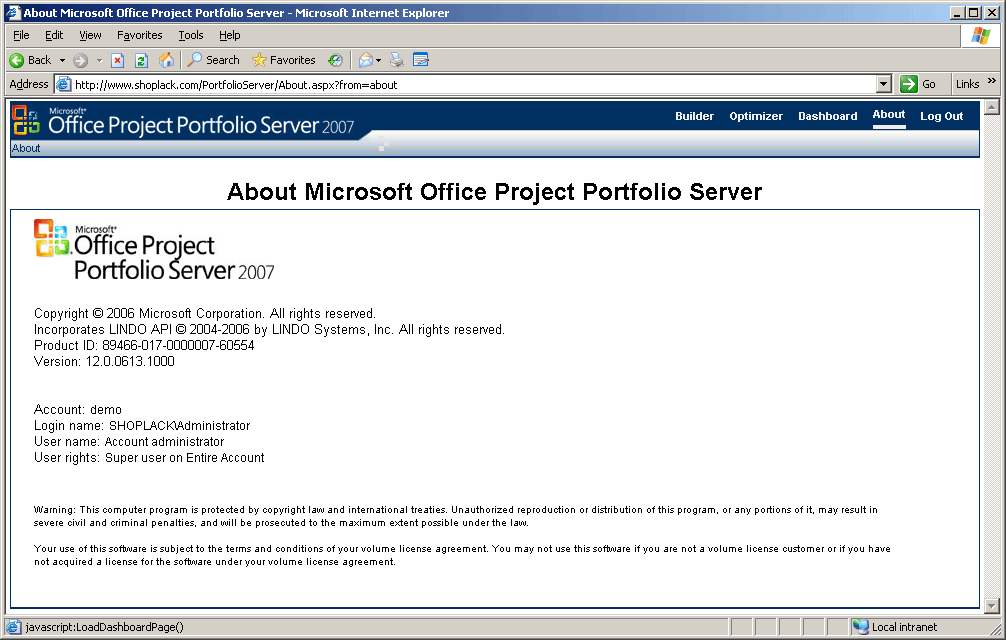Open the Help menu
Image resolution: width=1006 pixels, height=640 pixels.
pyautogui.click(x=230, y=35)
